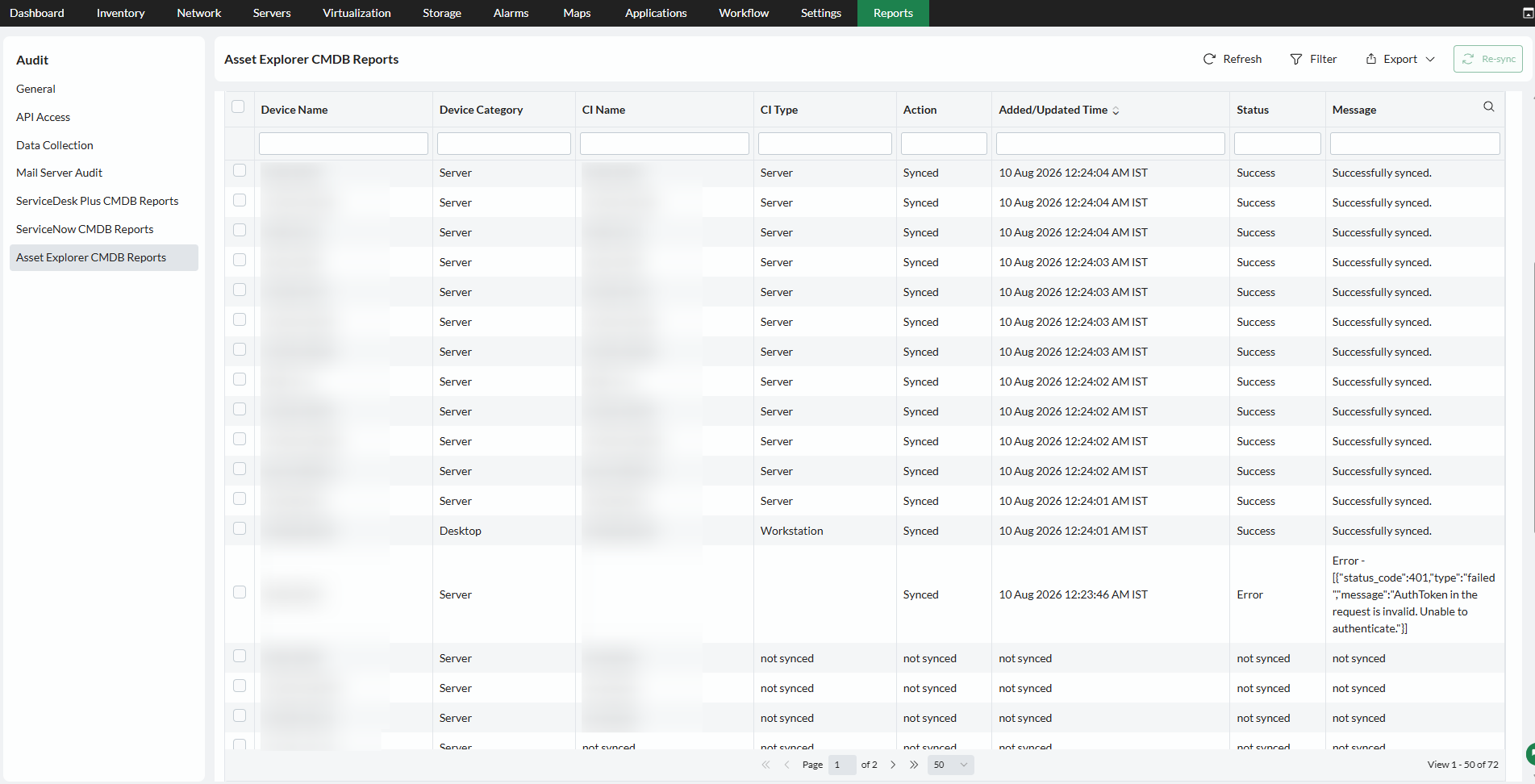
Task: Open ServiceNow CMDB Reports
Action: (85, 229)
